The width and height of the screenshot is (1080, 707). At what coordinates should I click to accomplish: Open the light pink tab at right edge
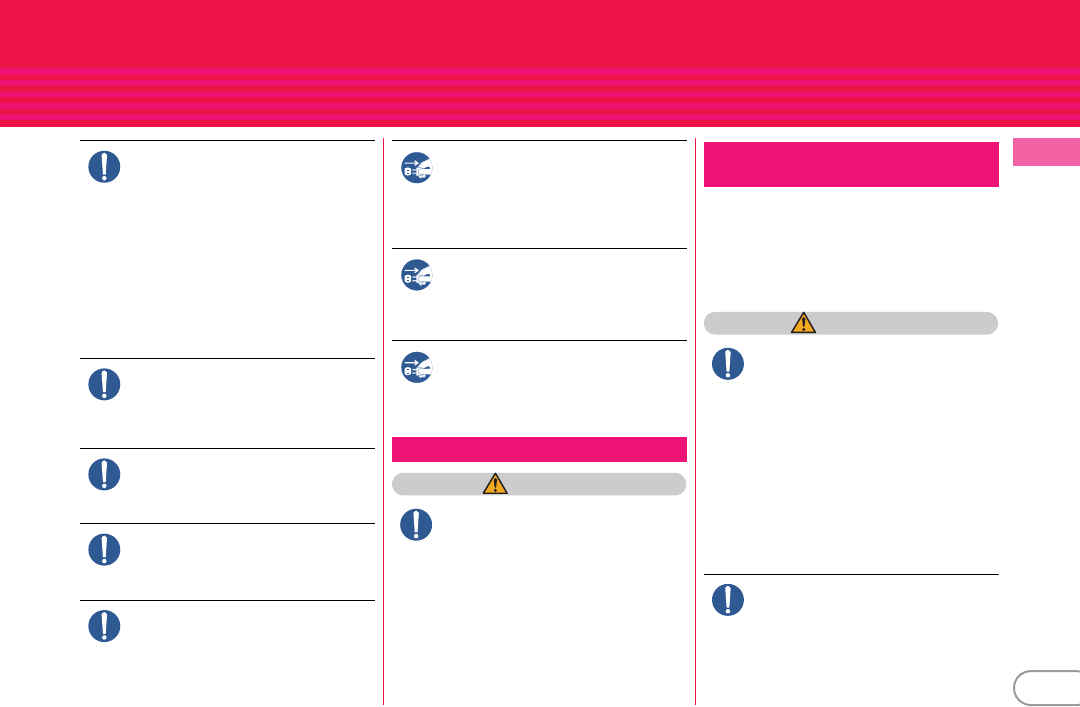tap(1046, 152)
